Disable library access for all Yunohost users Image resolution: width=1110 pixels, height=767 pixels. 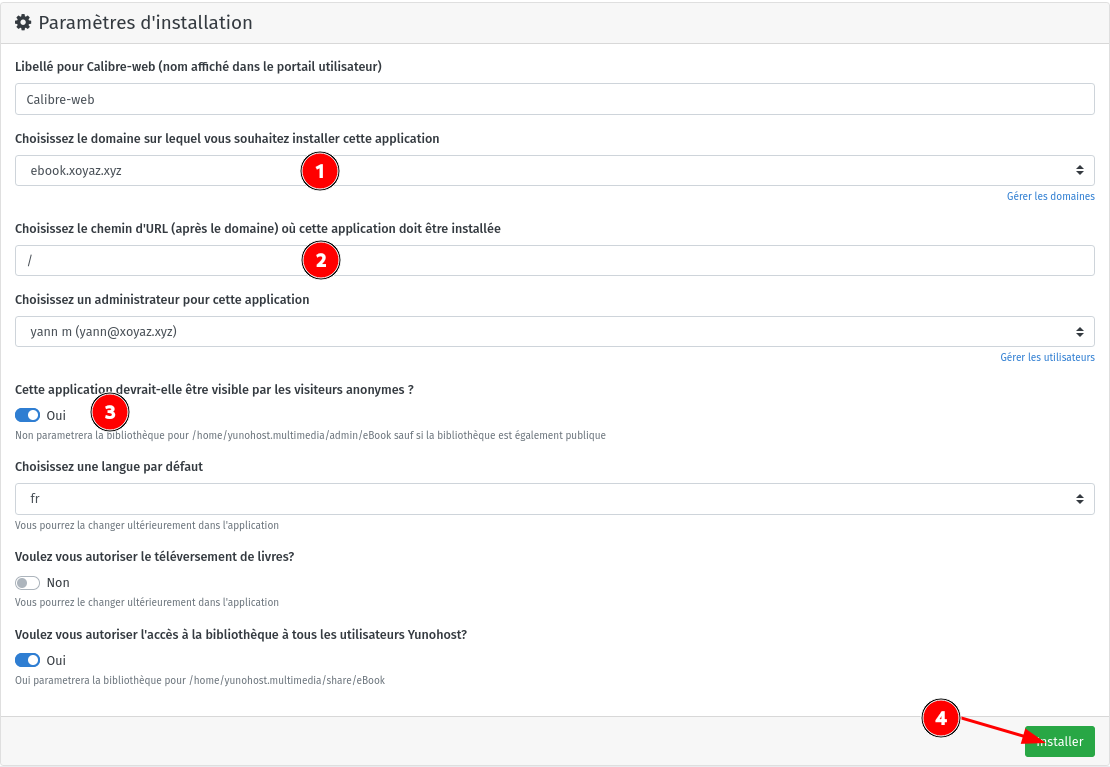(28, 660)
